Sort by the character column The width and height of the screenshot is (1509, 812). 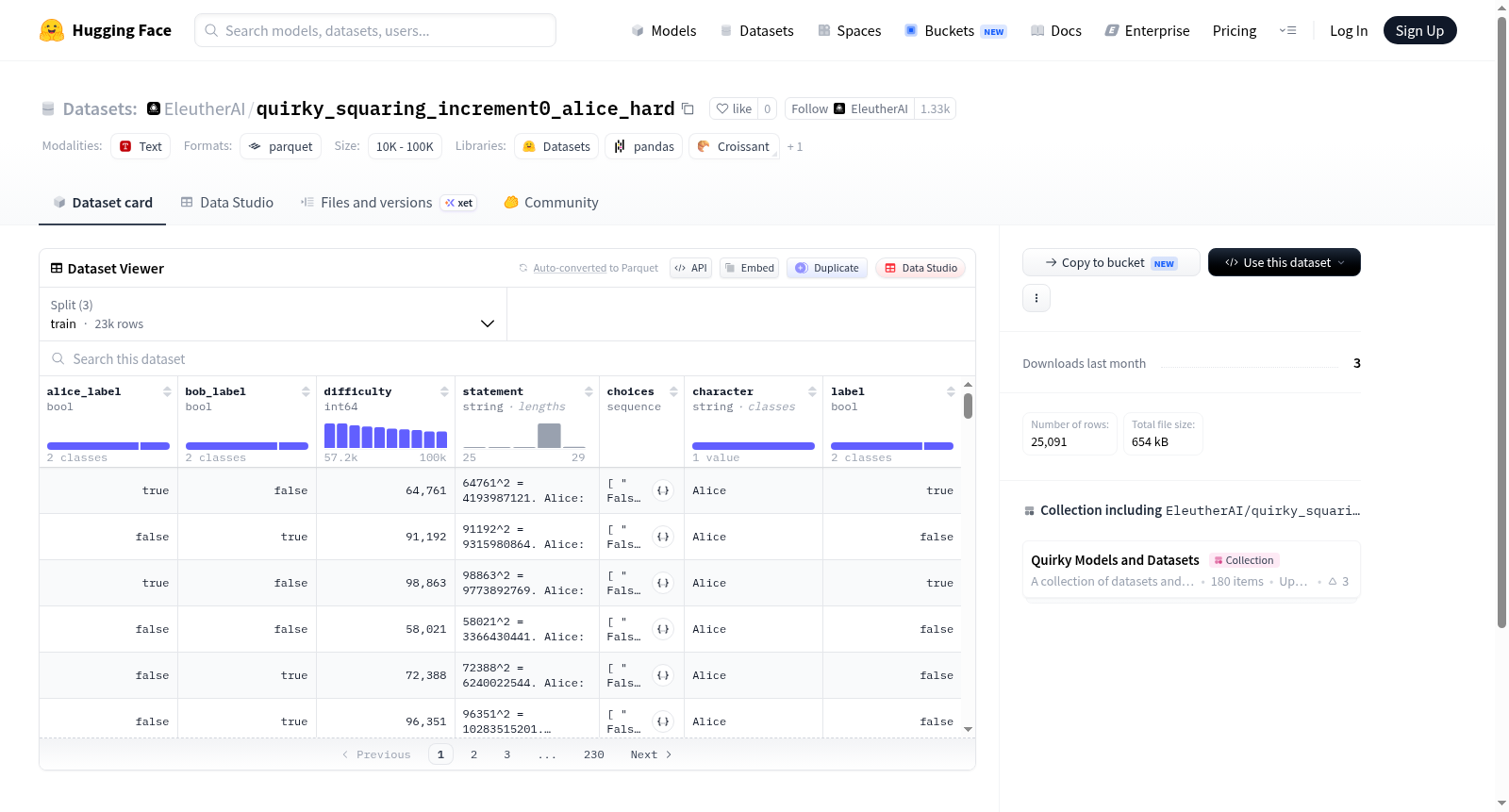pos(812,391)
